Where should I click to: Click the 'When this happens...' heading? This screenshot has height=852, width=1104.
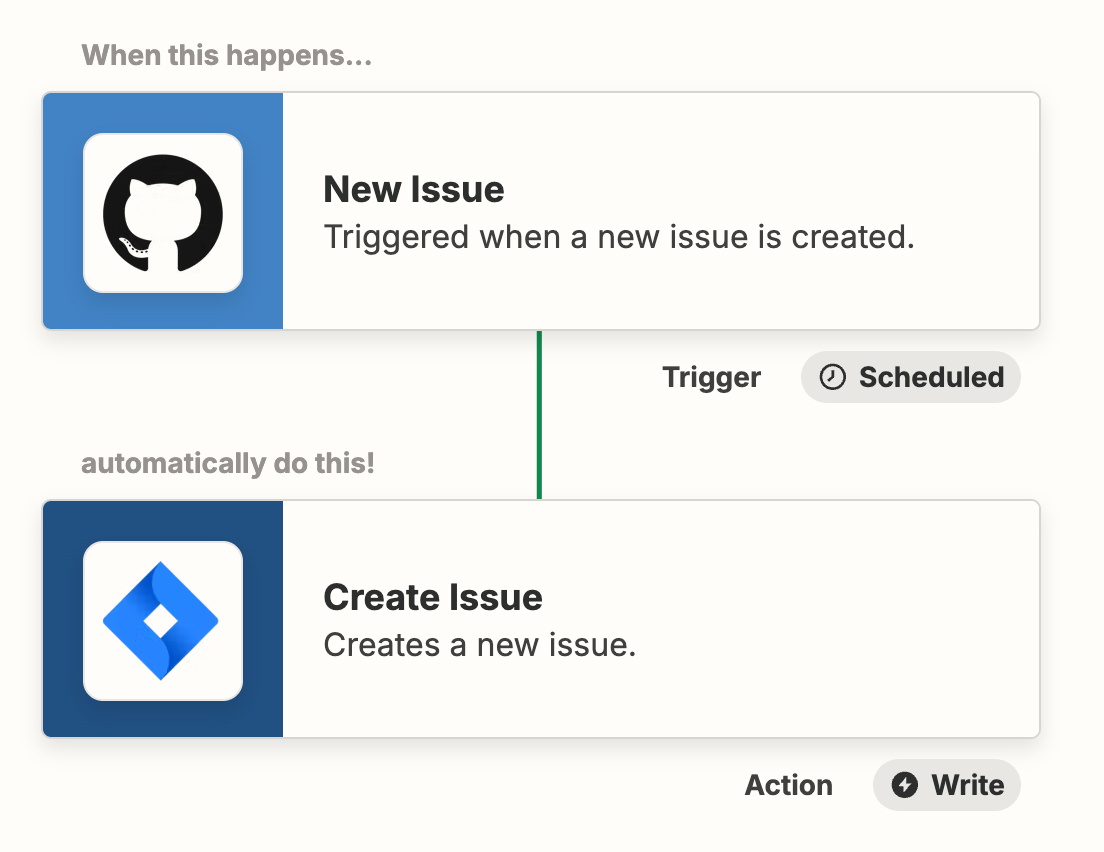[x=225, y=55]
